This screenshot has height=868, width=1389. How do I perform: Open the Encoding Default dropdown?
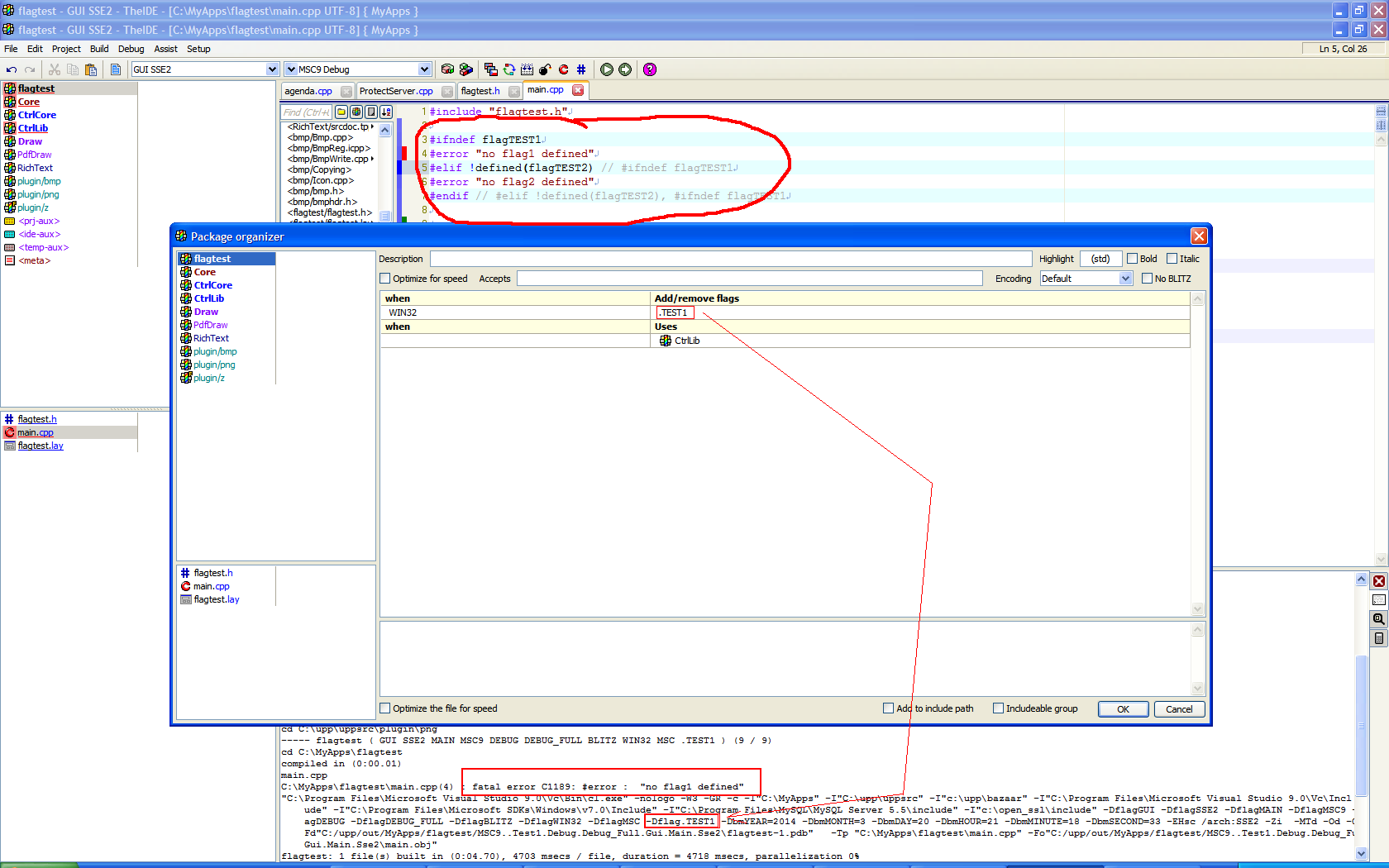[x=1125, y=279]
